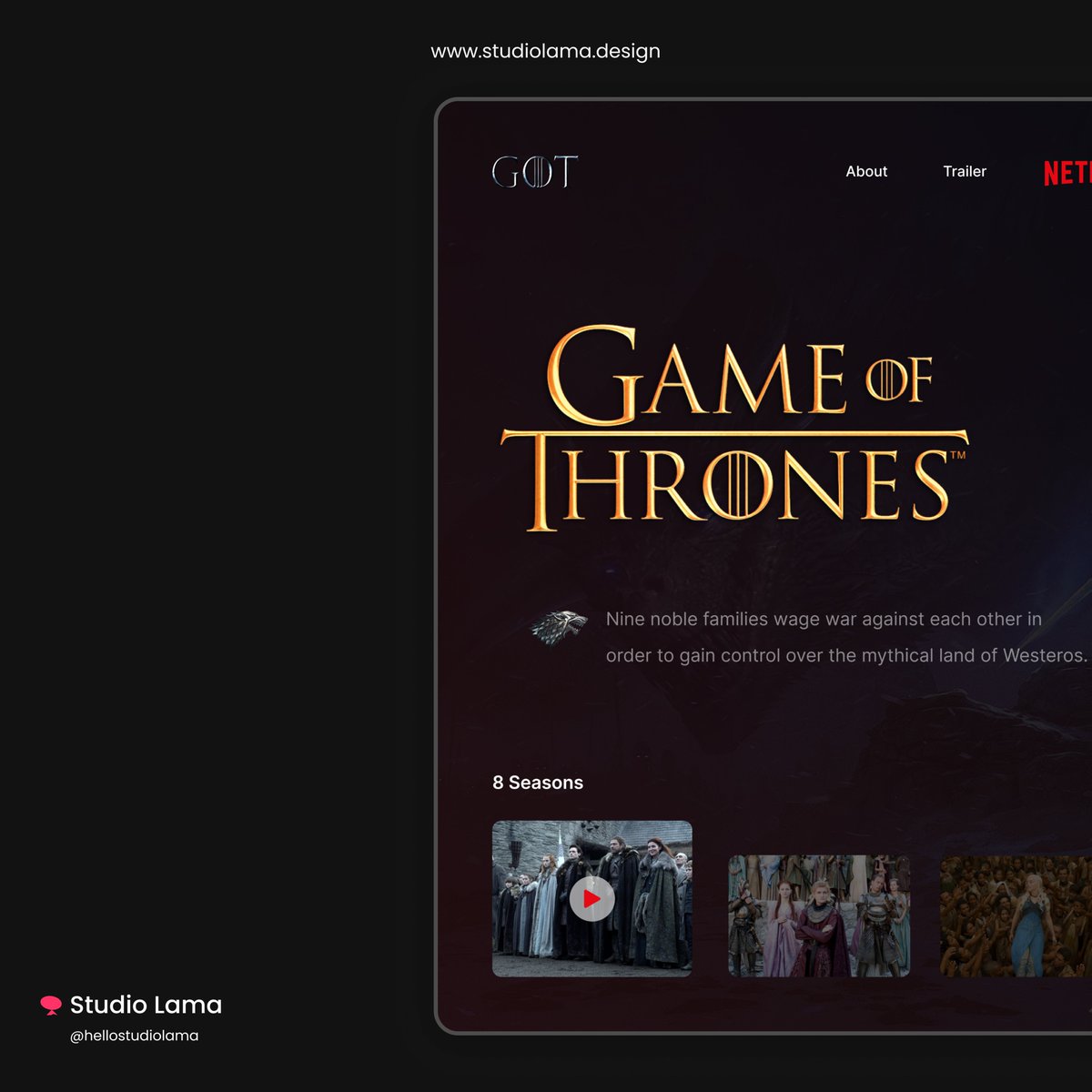This screenshot has width=1092, height=1092.
Task: Click the Nine noble families description text
Action: [846, 637]
